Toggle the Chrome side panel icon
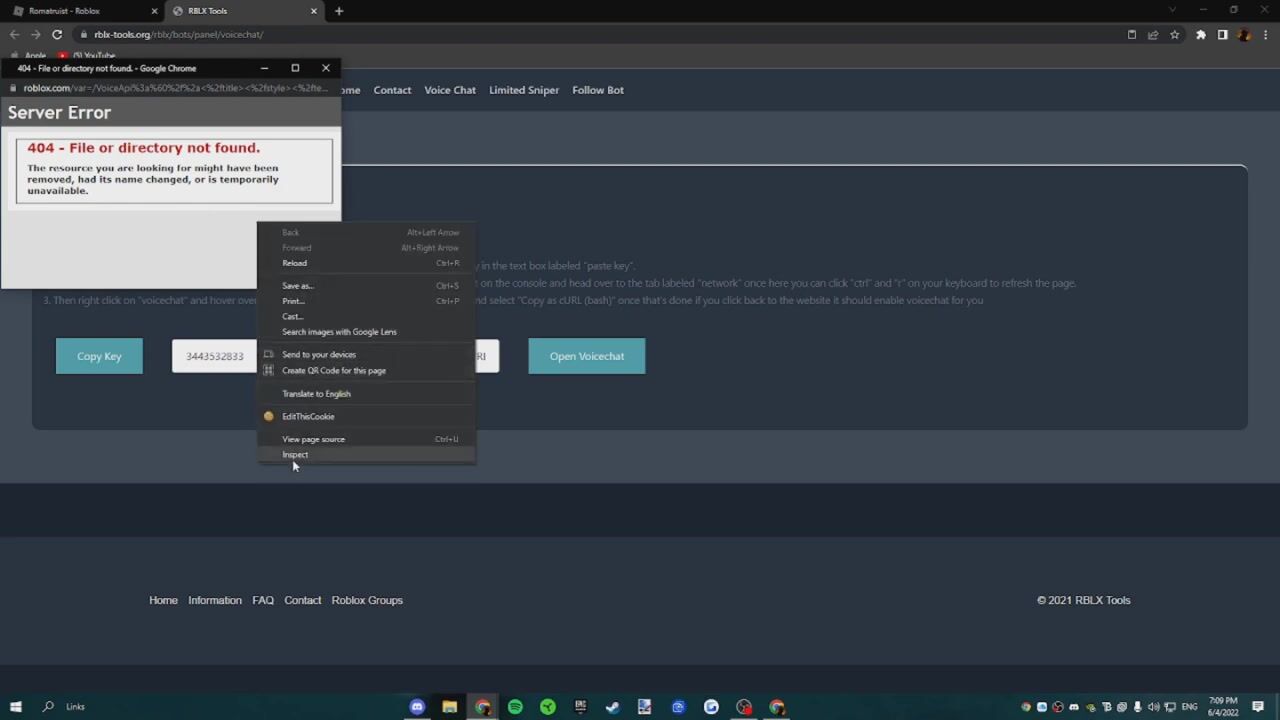Image resolution: width=1280 pixels, height=720 pixels. (x=1222, y=34)
